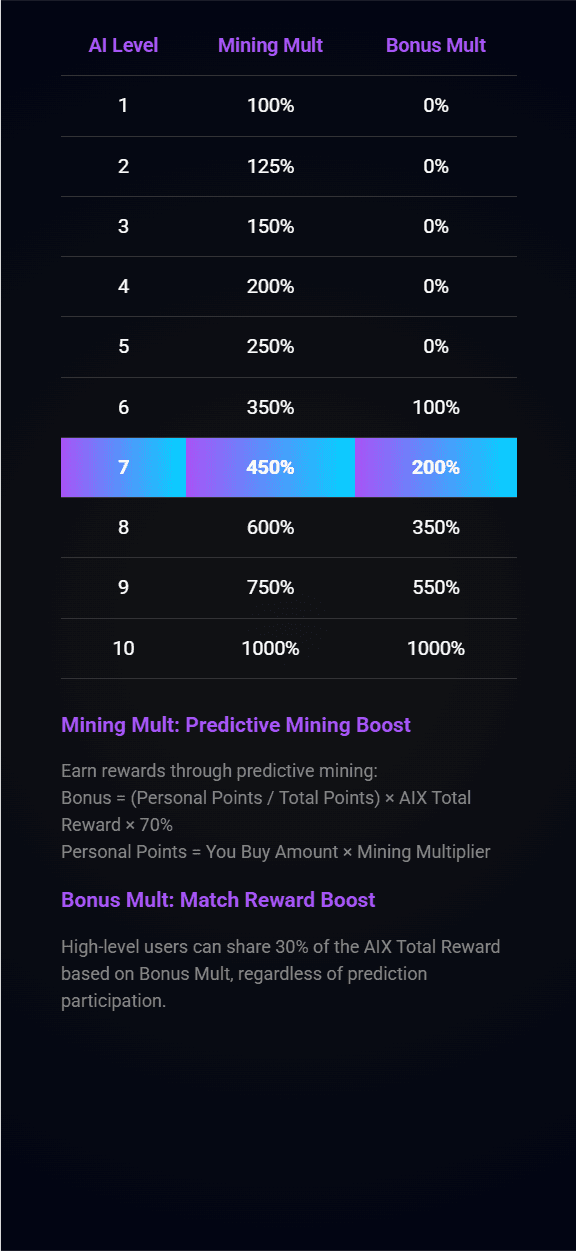The height and width of the screenshot is (1251, 576).
Task: Select AI level 1 row
Action: click(x=289, y=105)
